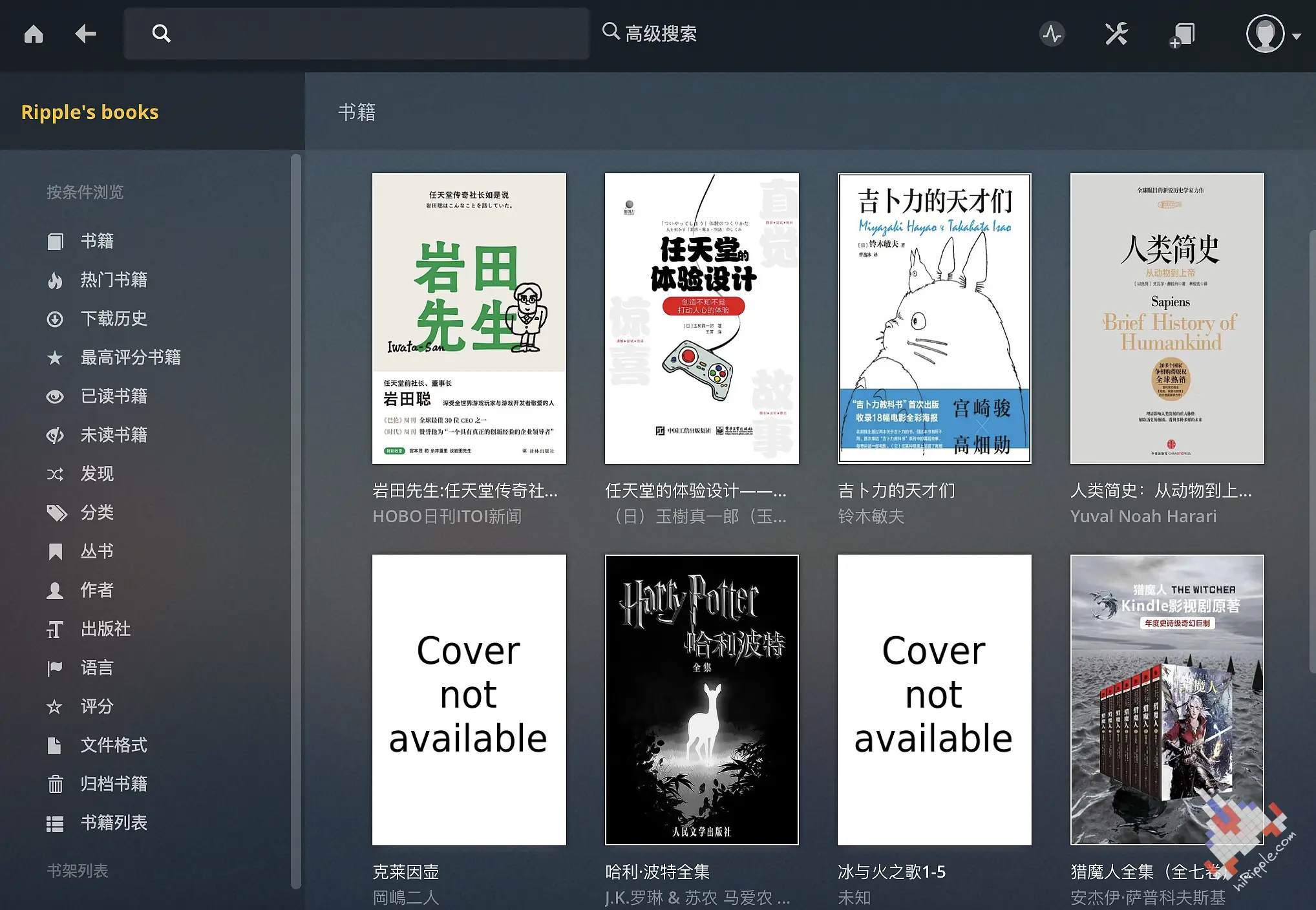Focus the book search input field
Viewport: 1316px width, 910px height.
(x=356, y=34)
